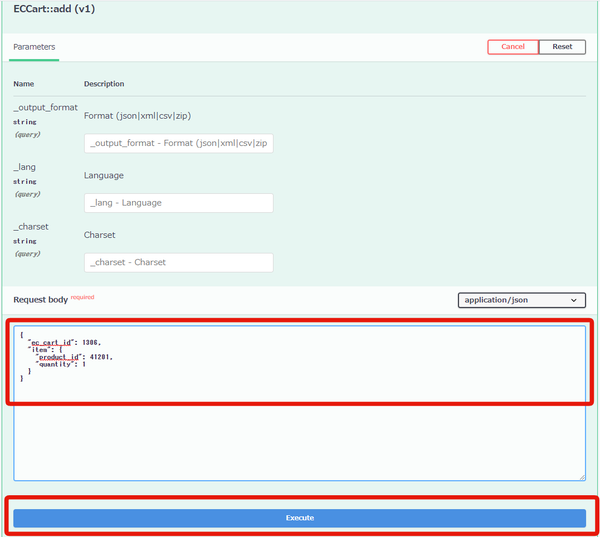Click the _charset parameter name
This screenshot has width=600, height=537.
coord(31,227)
